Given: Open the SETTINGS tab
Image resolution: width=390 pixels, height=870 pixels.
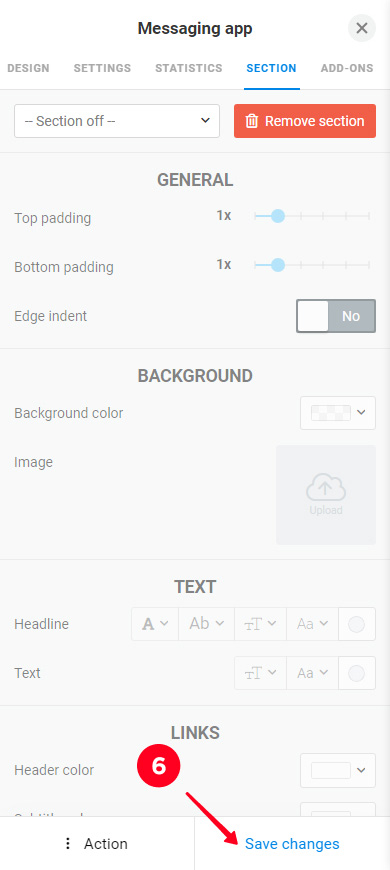Looking at the screenshot, I should click(102, 68).
